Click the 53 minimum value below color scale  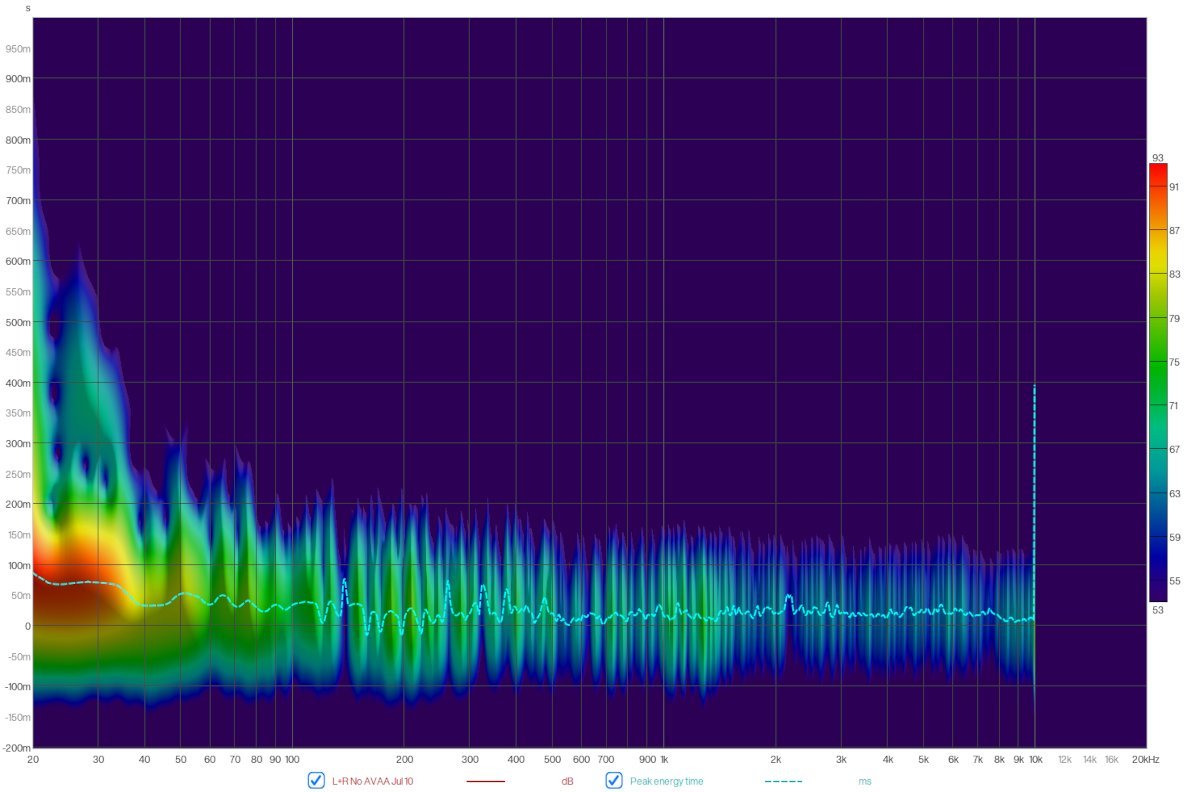point(1158,609)
